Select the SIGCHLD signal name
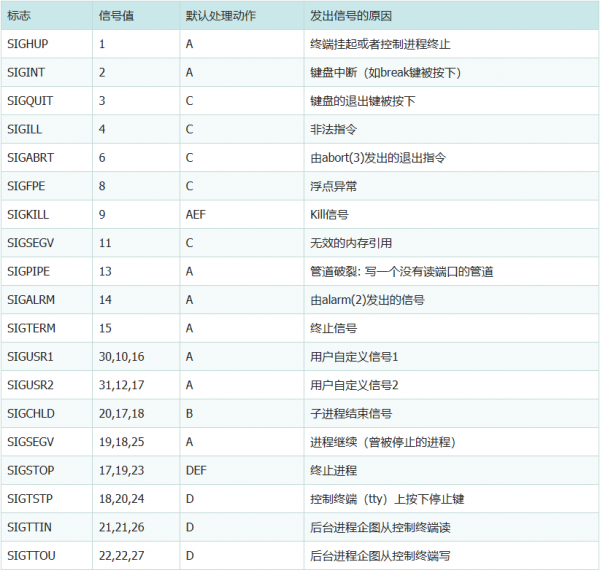The height and width of the screenshot is (570, 600). pos(30,413)
